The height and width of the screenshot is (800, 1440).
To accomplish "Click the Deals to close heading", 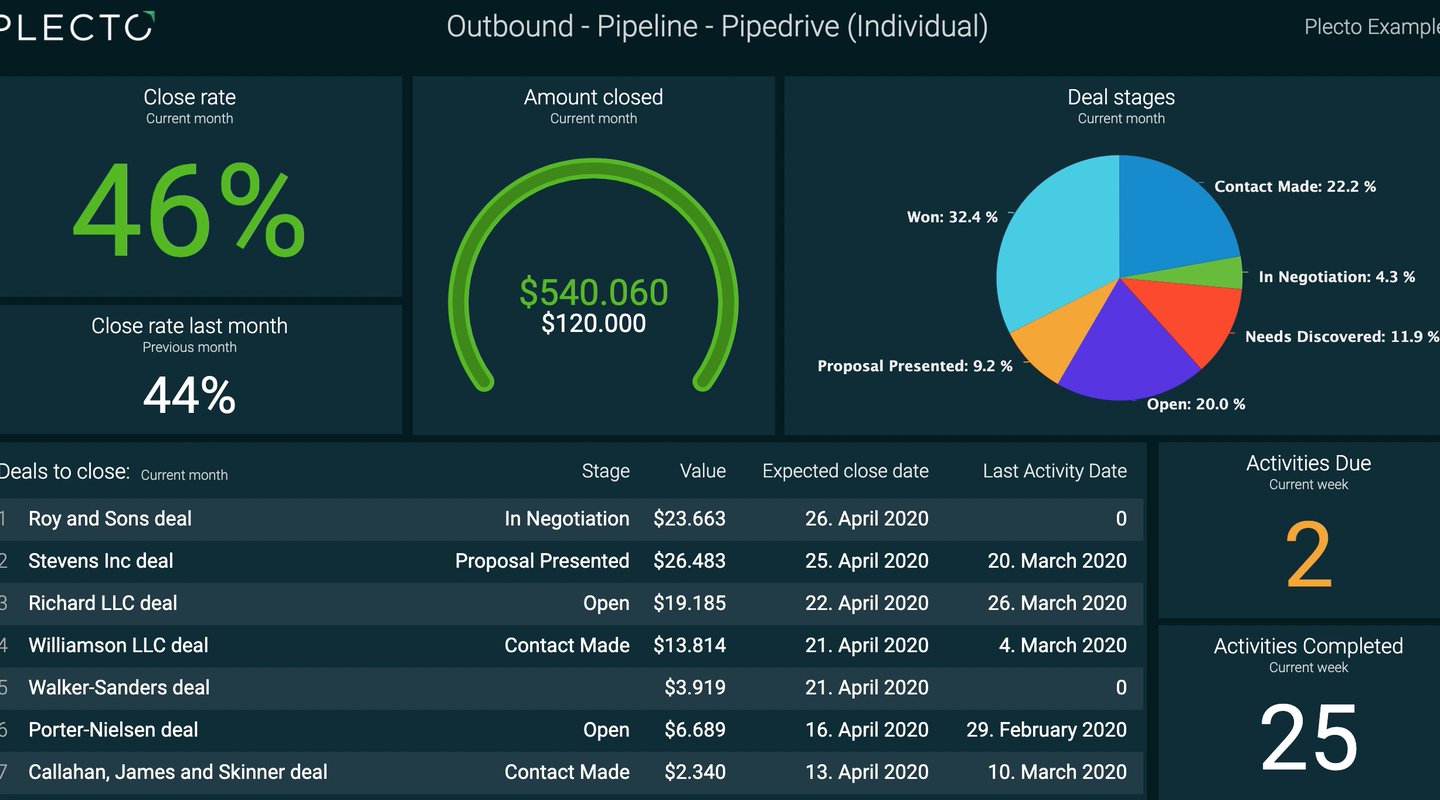I will [65, 471].
